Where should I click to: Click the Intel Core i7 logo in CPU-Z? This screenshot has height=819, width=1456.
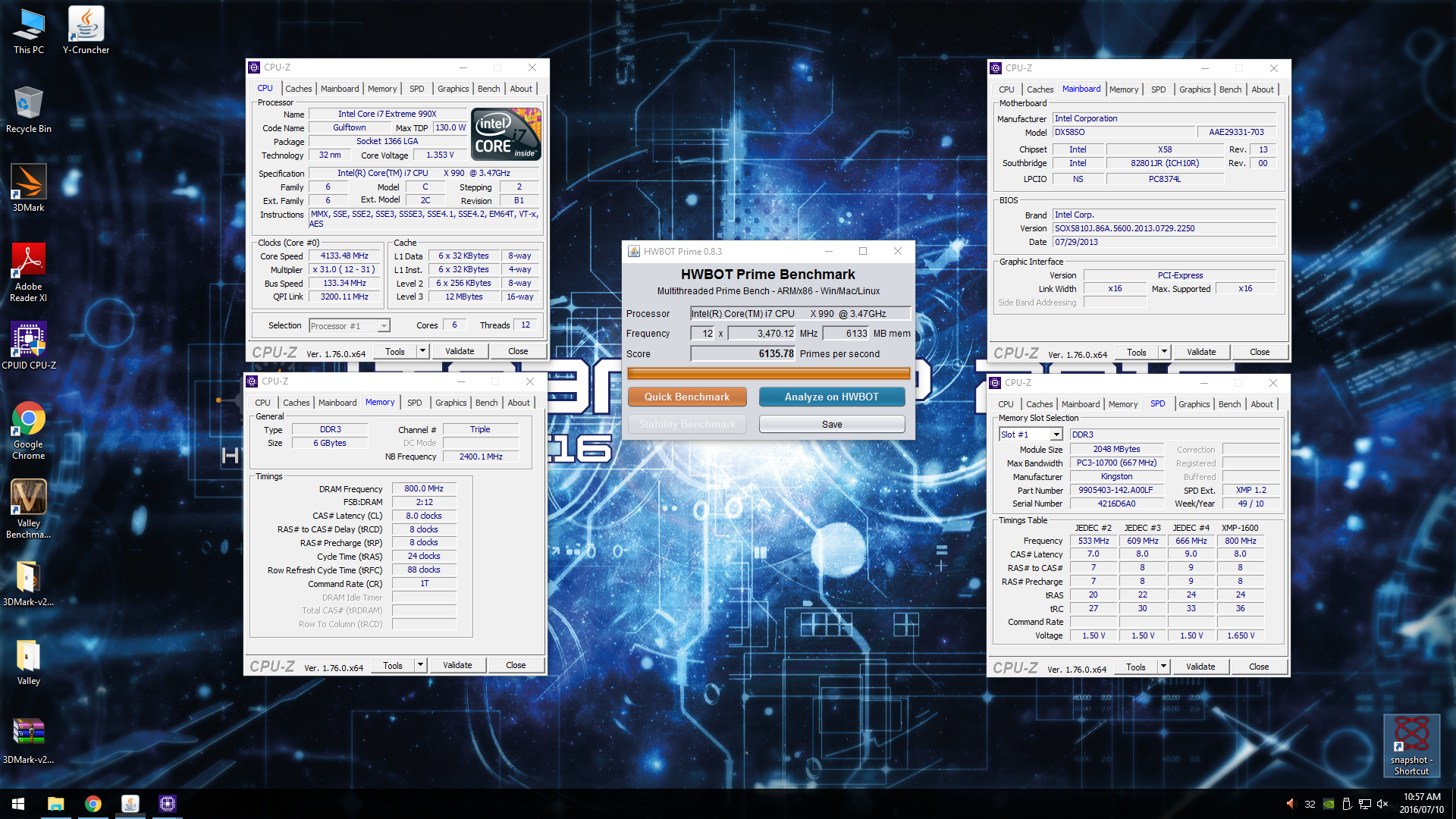click(x=506, y=134)
